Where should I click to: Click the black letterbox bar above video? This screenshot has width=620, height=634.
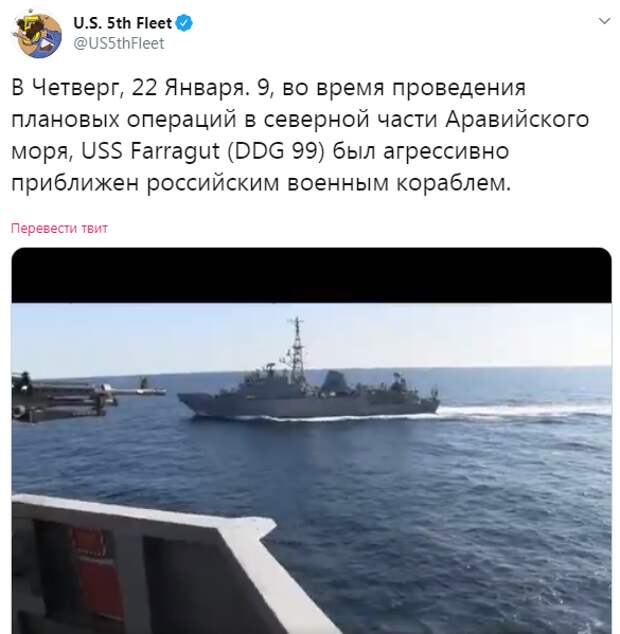(311, 275)
